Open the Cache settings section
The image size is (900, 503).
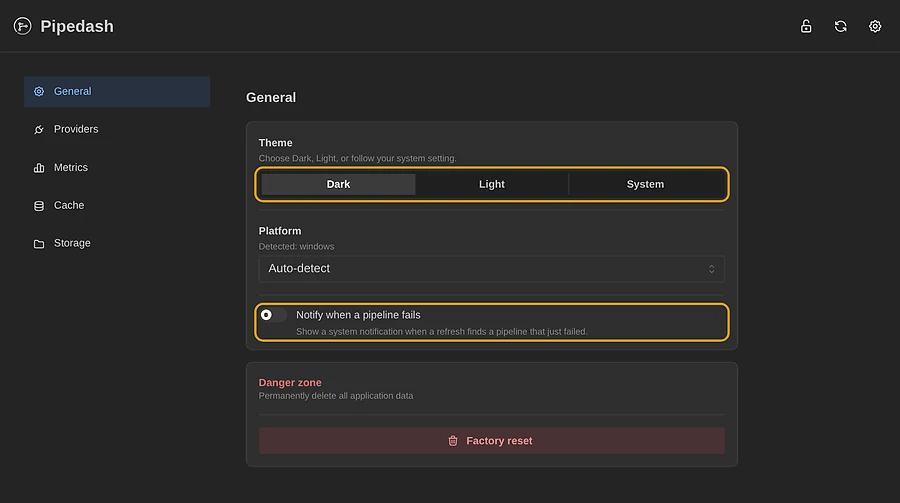(x=117, y=206)
